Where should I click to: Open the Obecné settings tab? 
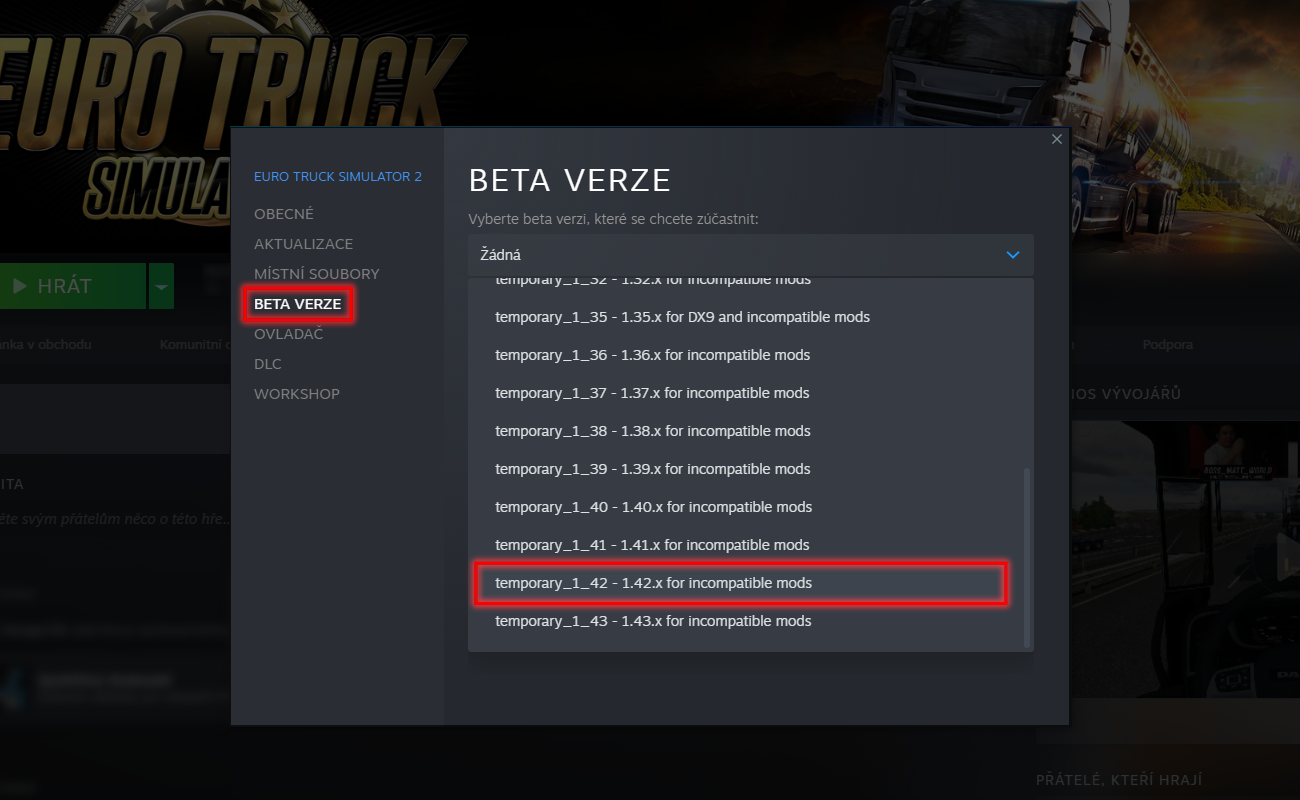[284, 214]
